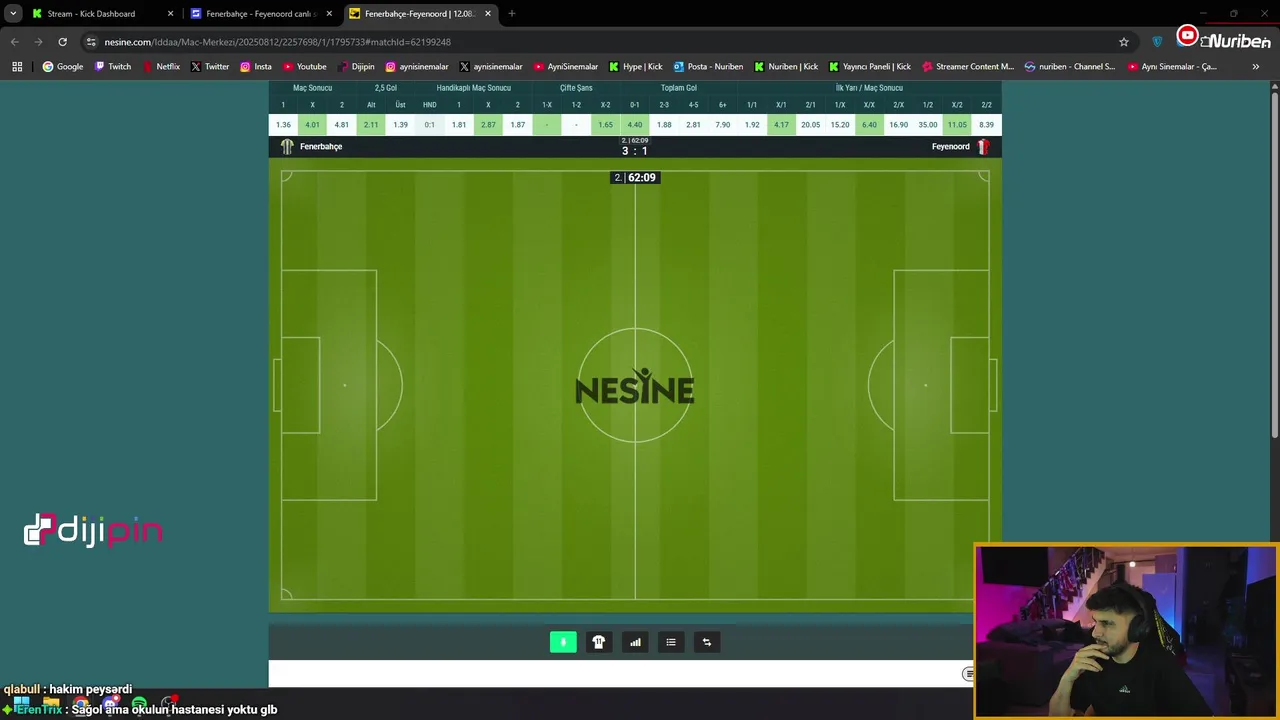Open the Google bookmark
The image size is (1280, 720).
pyautogui.click(x=62, y=67)
